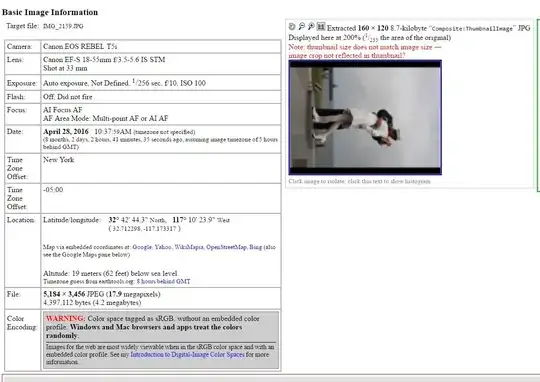540x382 pixels.
Task: Click the red 'WARNING:' label
Action: click(65, 319)
